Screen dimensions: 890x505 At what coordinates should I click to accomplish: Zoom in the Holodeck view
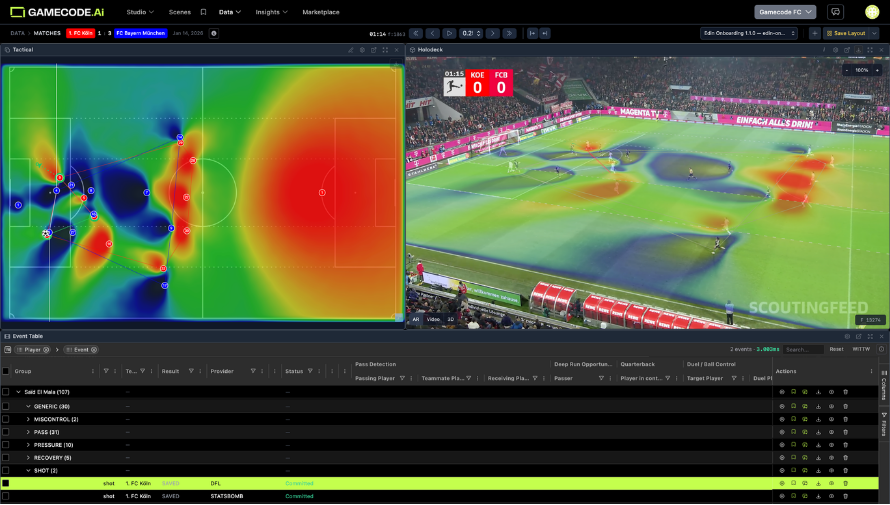click(877, 70)
